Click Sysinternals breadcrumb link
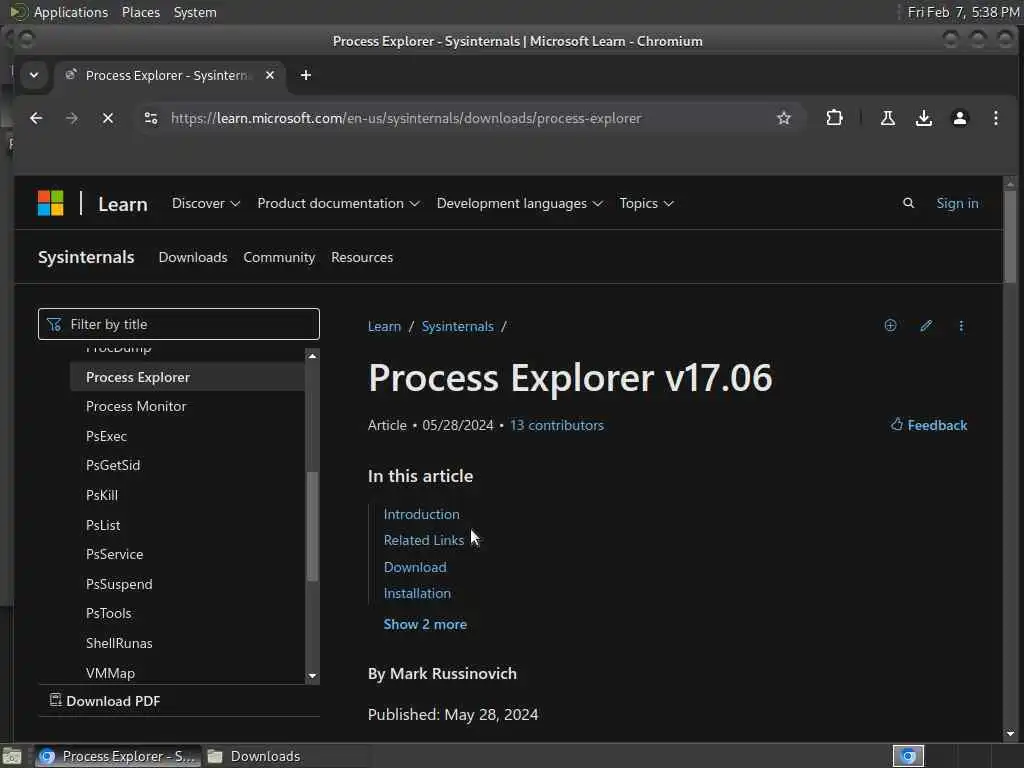Screen dimensions: 1024x768 point(457,326)
